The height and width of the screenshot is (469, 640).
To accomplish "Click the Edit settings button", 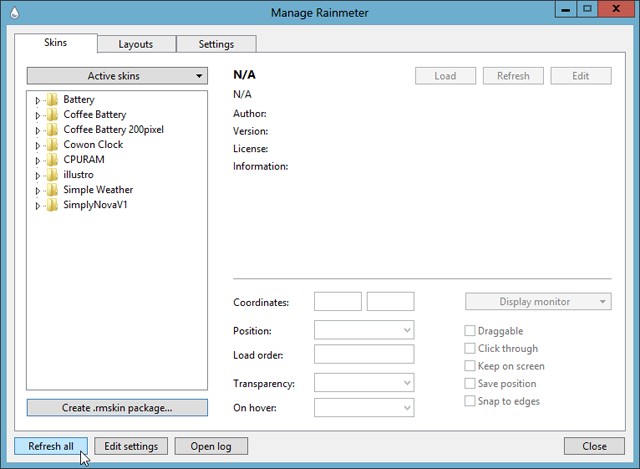I will tap(131, 446).
